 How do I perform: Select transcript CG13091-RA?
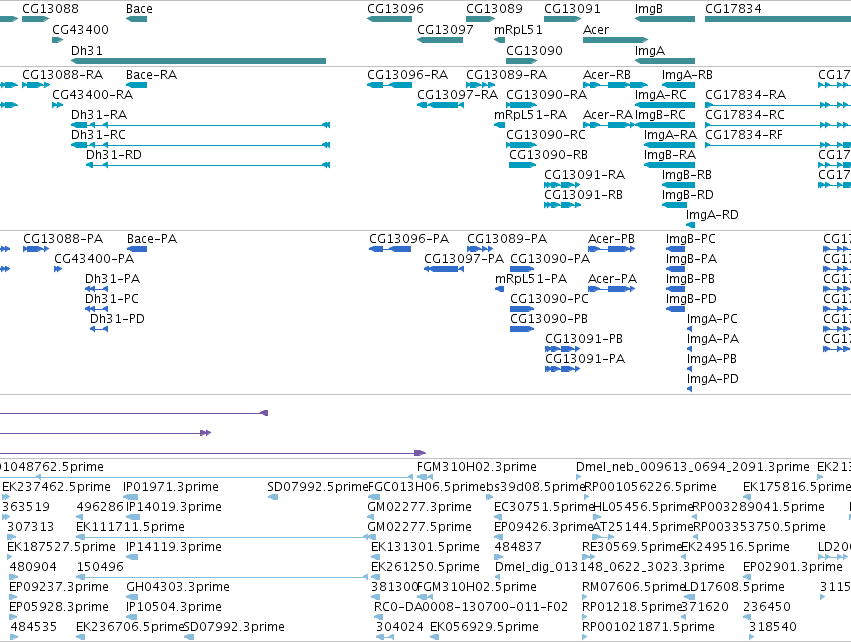point(562,185)
